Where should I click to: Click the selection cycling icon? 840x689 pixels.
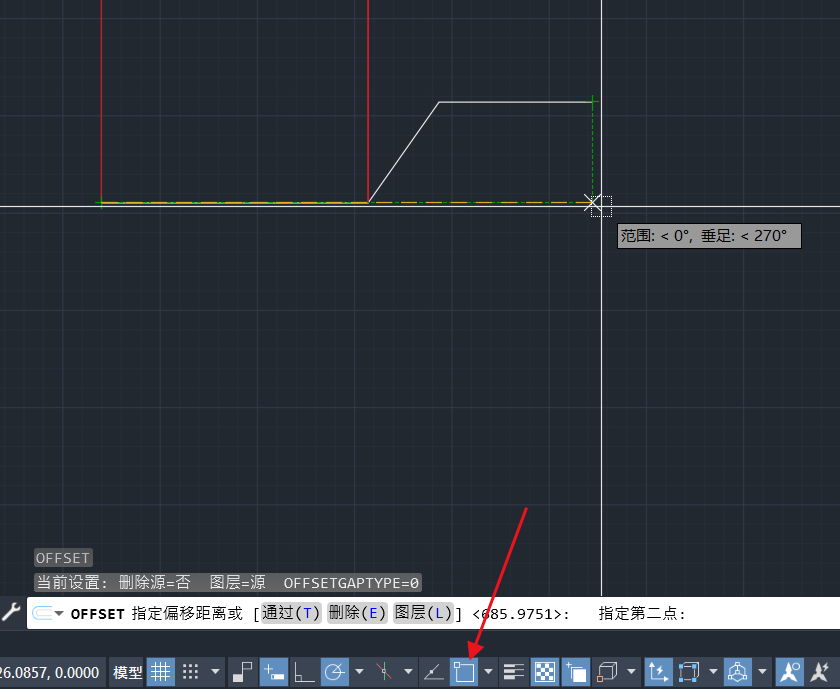coord(575,672)
